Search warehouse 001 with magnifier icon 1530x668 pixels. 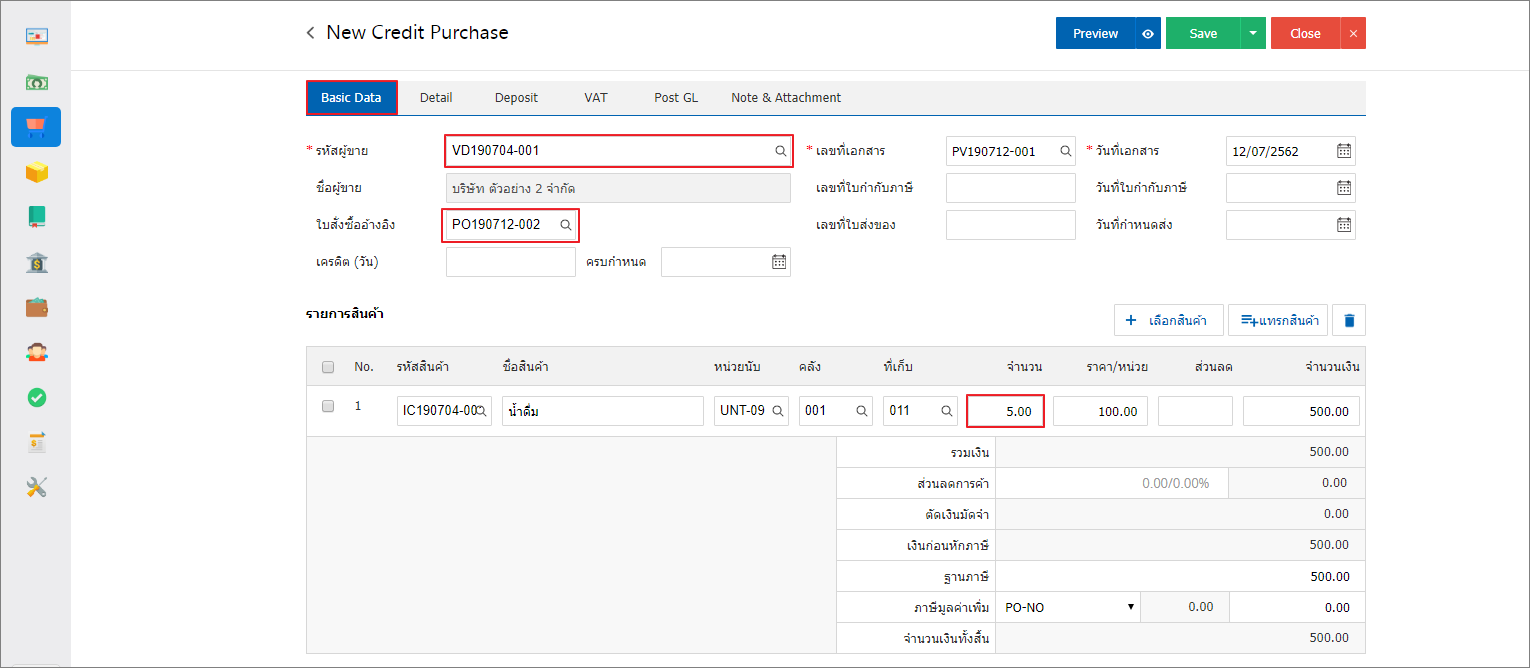(862, 411)
